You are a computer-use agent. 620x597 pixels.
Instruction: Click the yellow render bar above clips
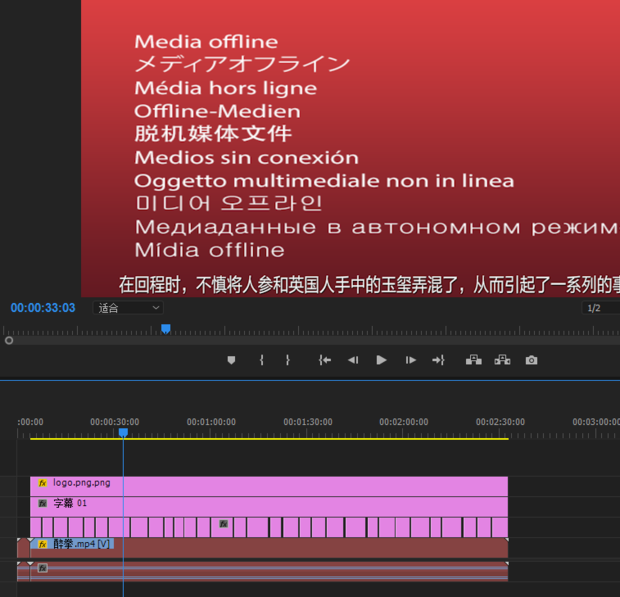pyautogui.click(x=269, y=439)
